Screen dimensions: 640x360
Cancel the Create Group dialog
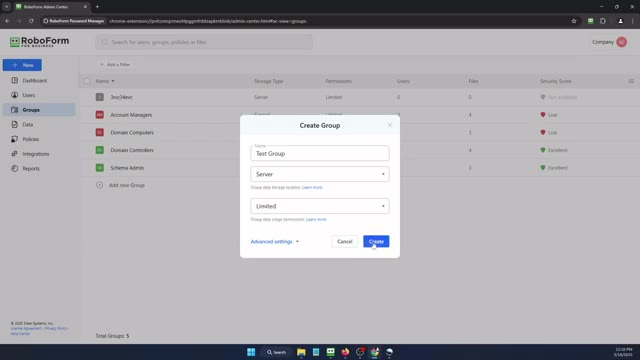(x=344, y=241)
